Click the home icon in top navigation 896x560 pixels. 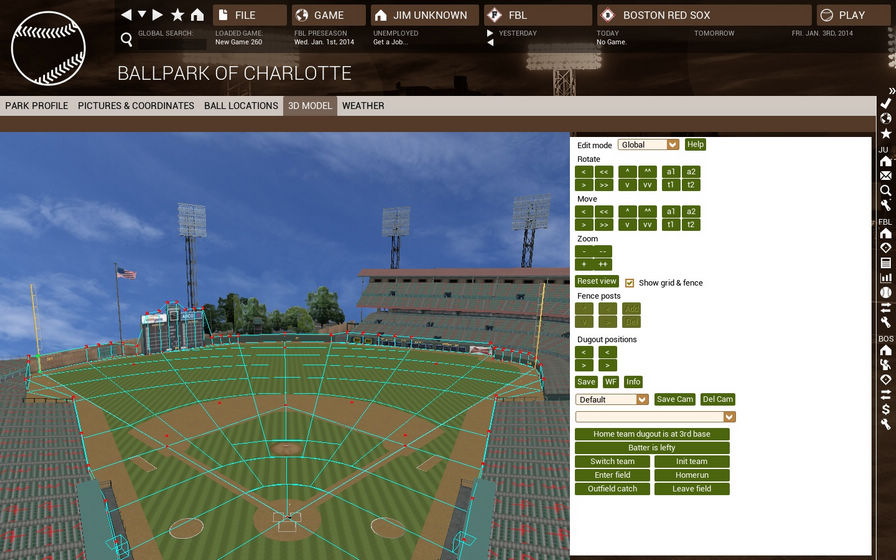pyautogui.click(x=197, y=15)
